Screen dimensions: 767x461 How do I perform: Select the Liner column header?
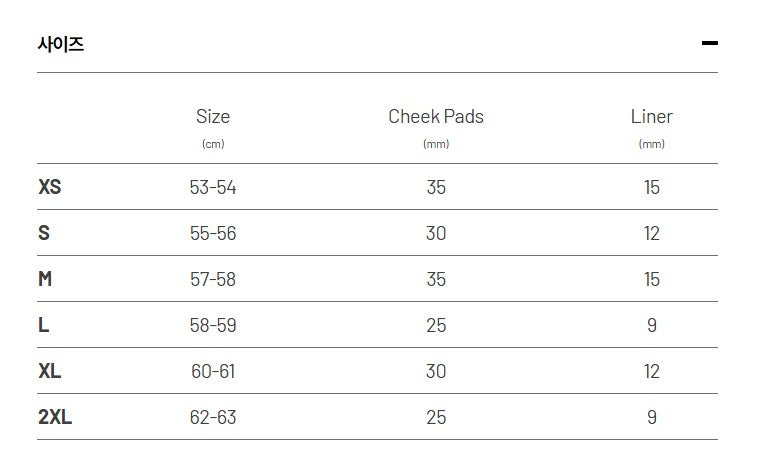(x=651, y=117)
